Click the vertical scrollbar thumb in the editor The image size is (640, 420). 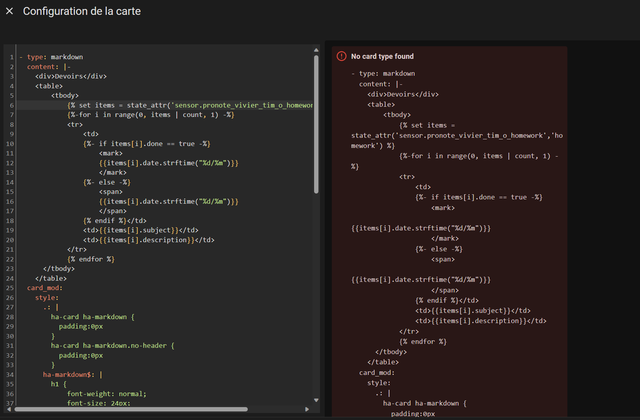[316, 124]
